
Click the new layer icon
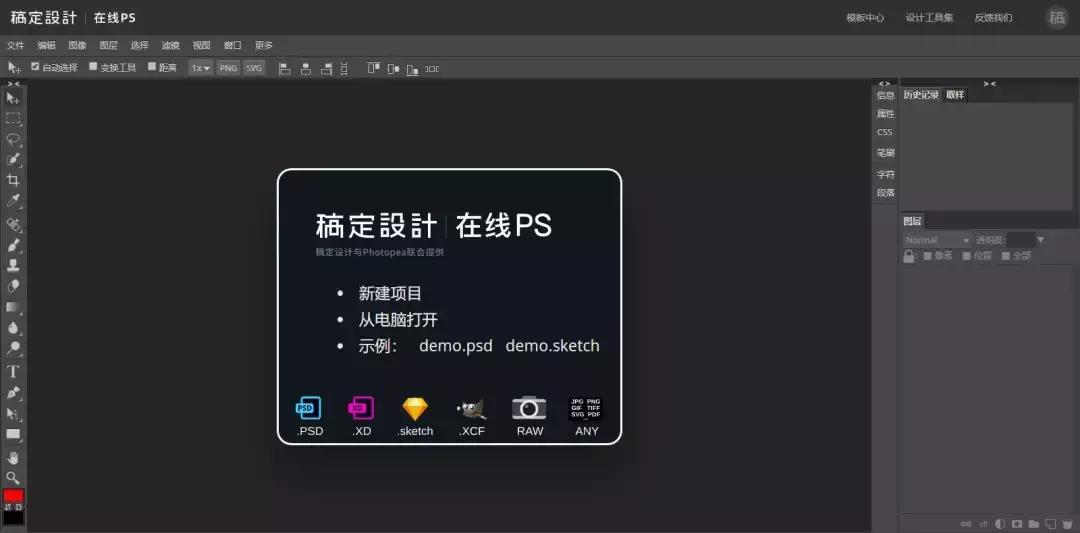click(1050, 524)
